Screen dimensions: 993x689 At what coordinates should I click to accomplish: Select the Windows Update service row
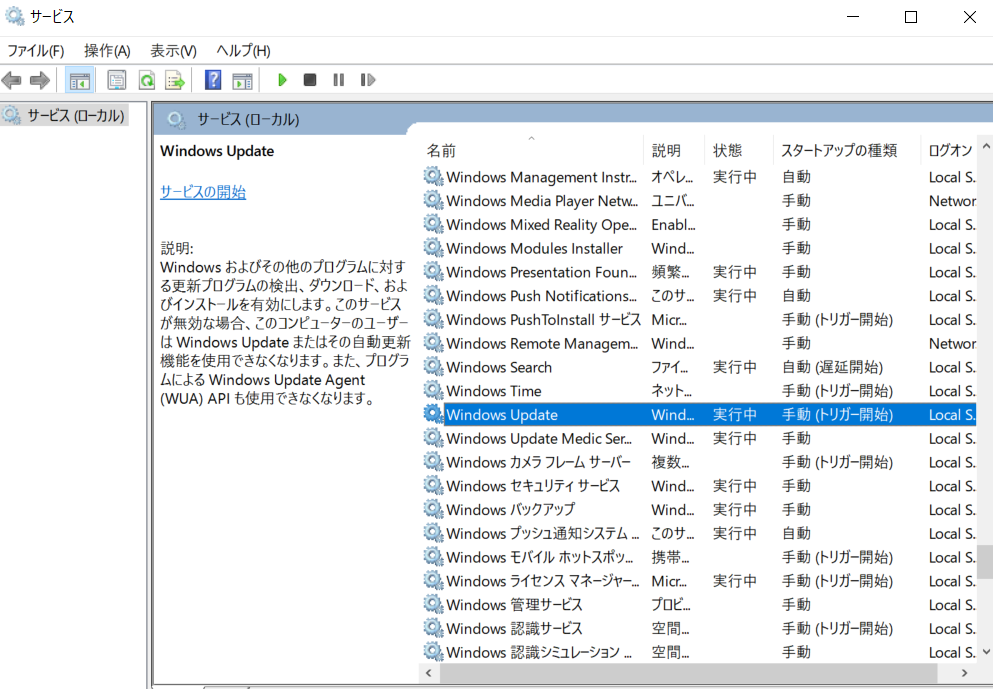click(x=699, y=414)
